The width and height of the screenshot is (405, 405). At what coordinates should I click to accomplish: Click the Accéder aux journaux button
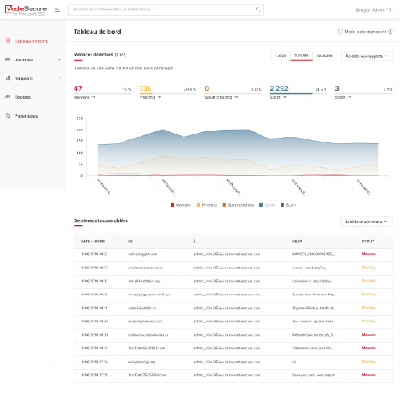click(x=366, y=221)
